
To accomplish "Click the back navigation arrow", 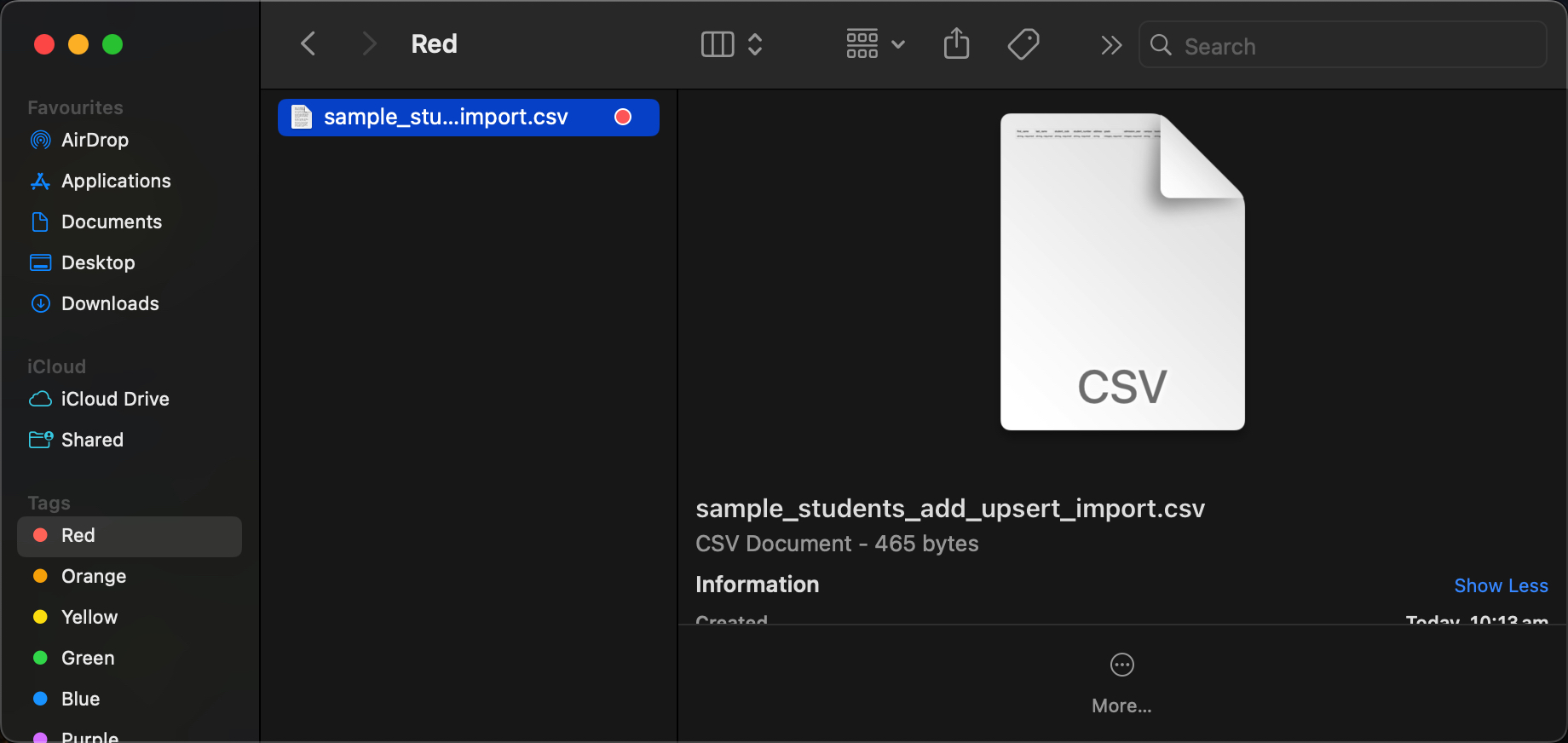I will (x=308, y=44).
